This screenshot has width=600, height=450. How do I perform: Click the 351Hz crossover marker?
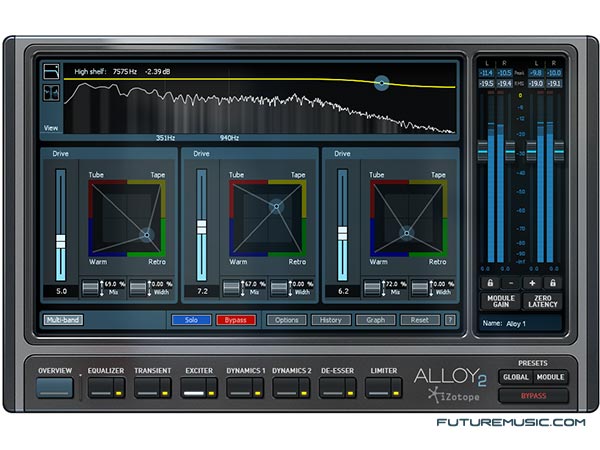[x=165, y=137]
